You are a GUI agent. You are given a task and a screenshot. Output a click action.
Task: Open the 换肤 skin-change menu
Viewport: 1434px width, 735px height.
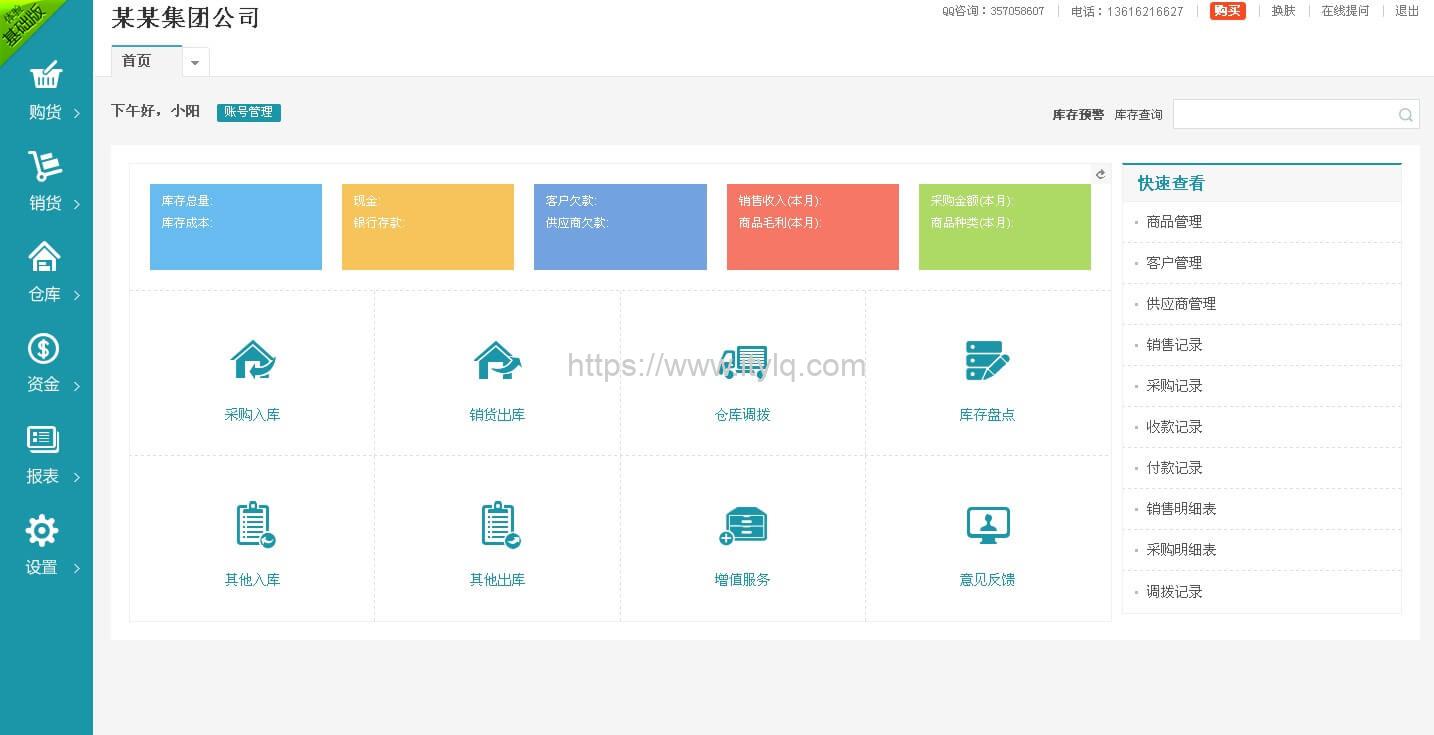point(1282,11)
